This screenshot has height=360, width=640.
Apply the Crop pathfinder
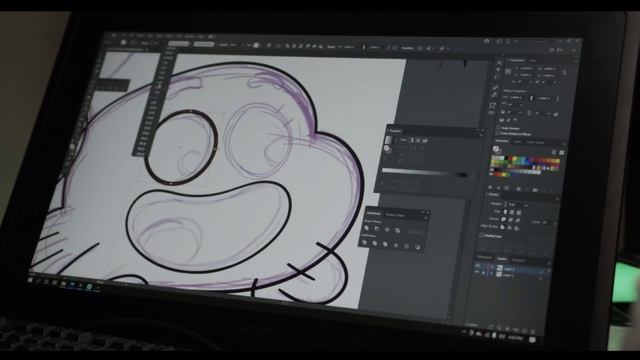tap(396, 245)
